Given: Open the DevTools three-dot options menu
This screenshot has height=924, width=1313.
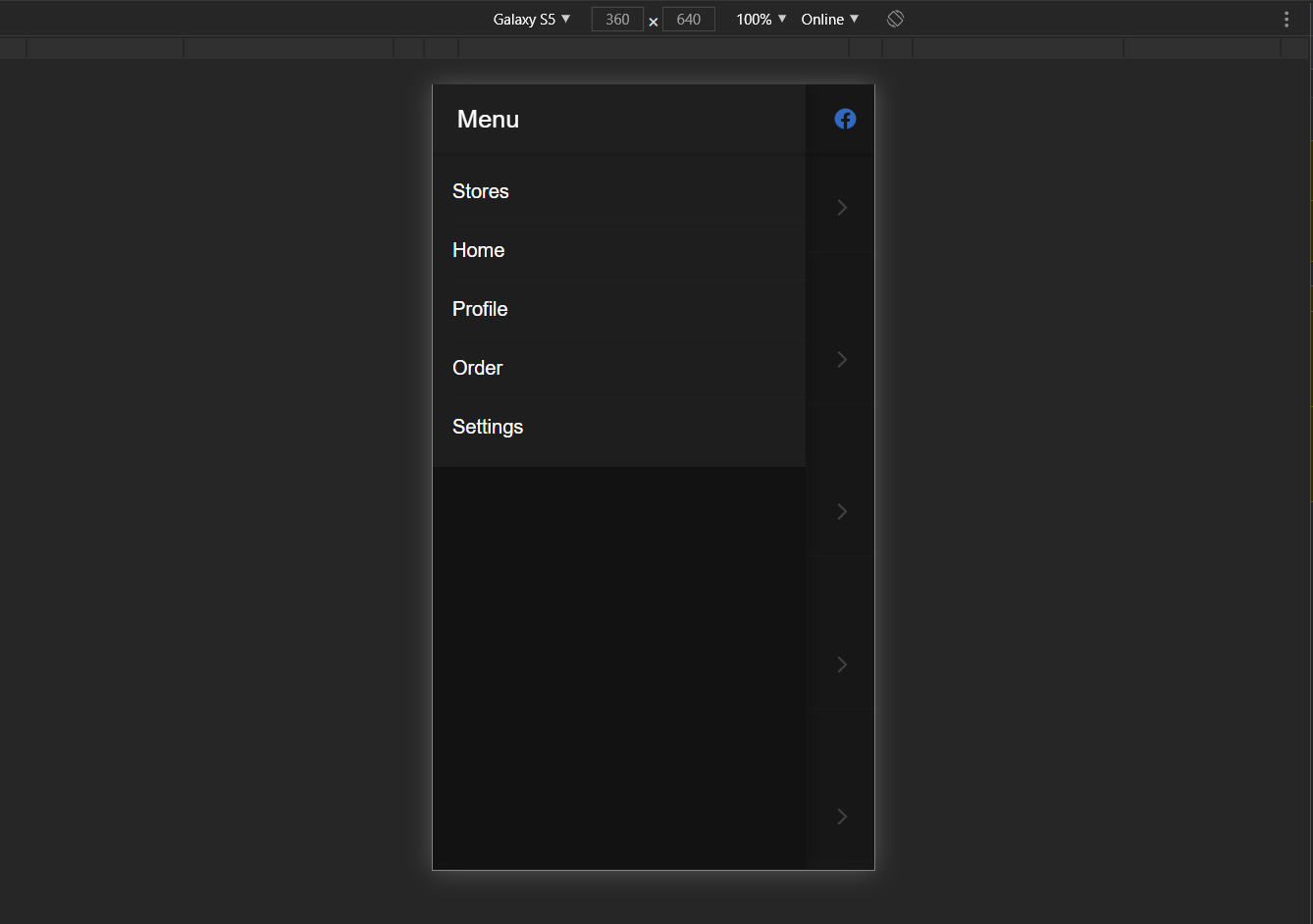Looking at the screenshot, I should (1287, 19).
